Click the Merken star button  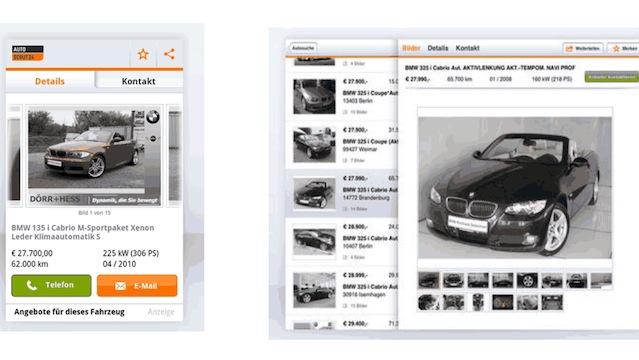pyautogui.click(x=624, y=48)
